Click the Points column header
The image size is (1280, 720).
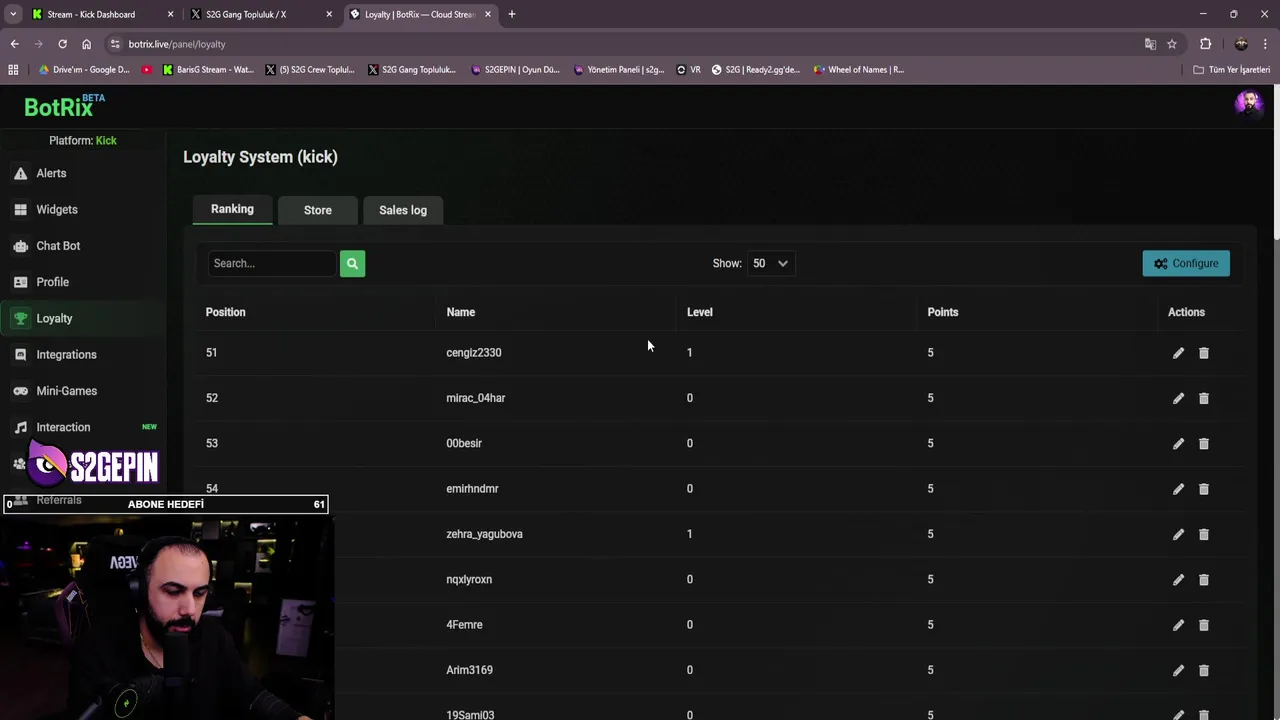tap(943, 312)
